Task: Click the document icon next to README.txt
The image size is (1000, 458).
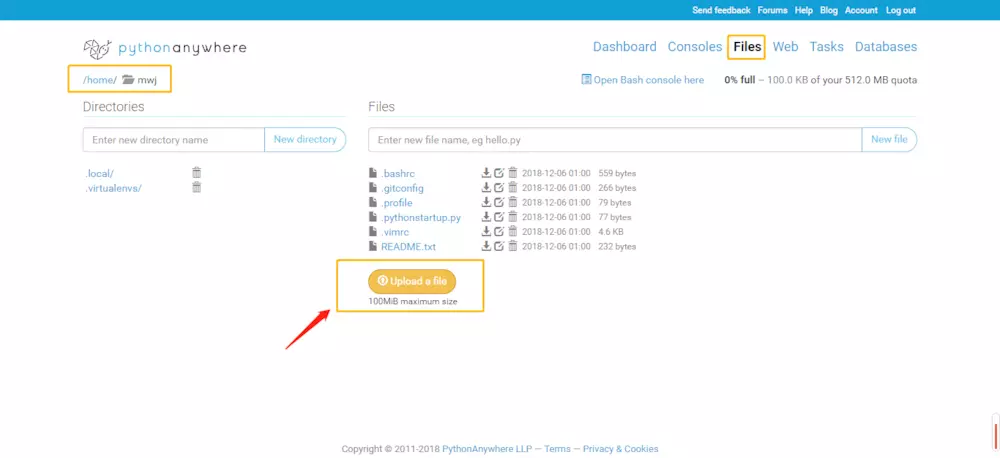Action: point(373,246)
